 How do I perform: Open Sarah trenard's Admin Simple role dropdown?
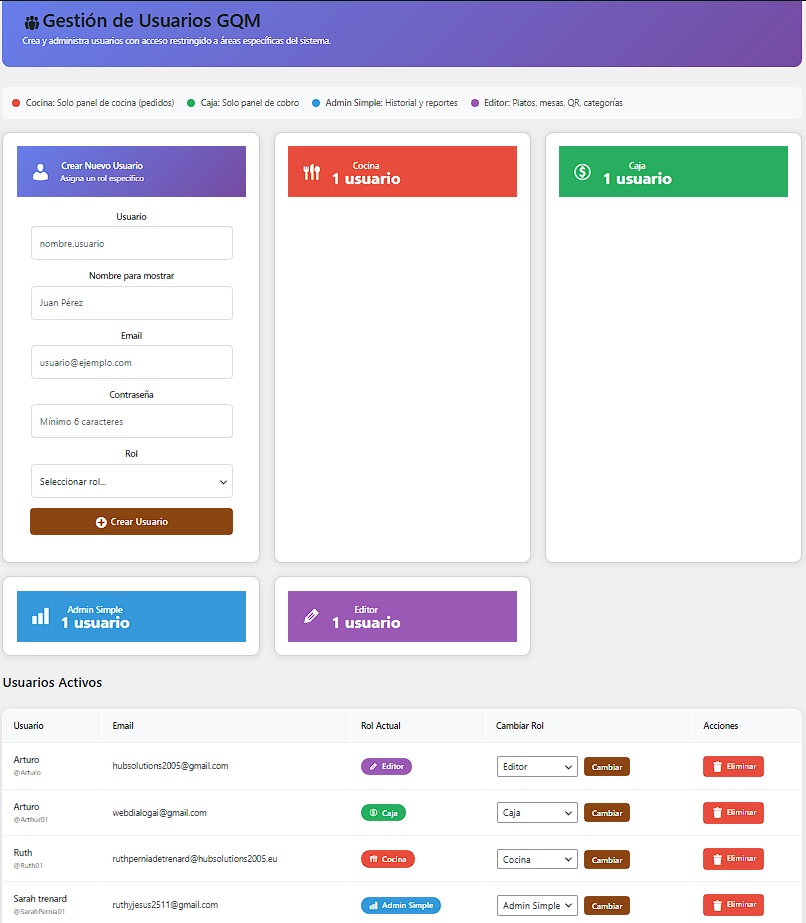point(537,905)
